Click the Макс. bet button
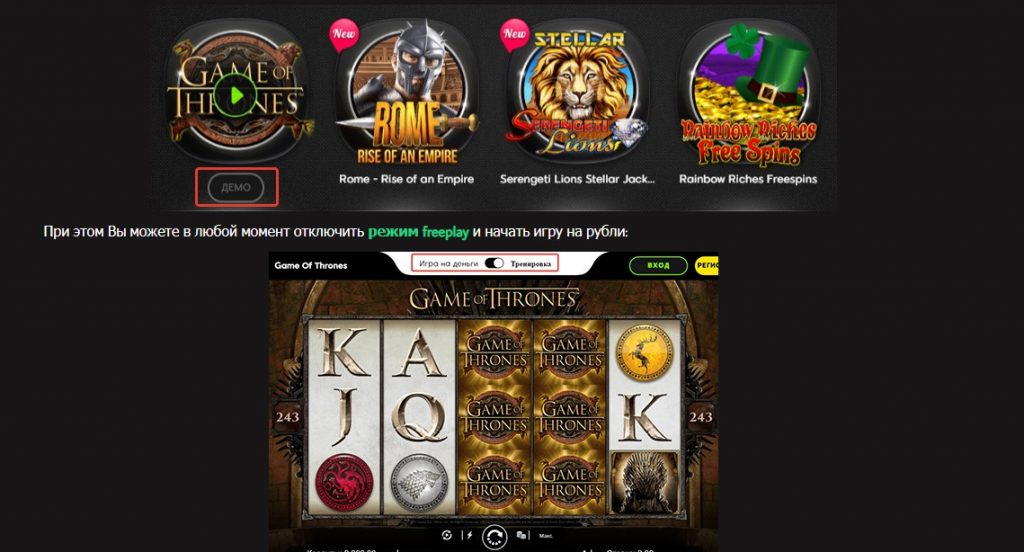This screenshot has height=552, width=1024. (546, 536)
